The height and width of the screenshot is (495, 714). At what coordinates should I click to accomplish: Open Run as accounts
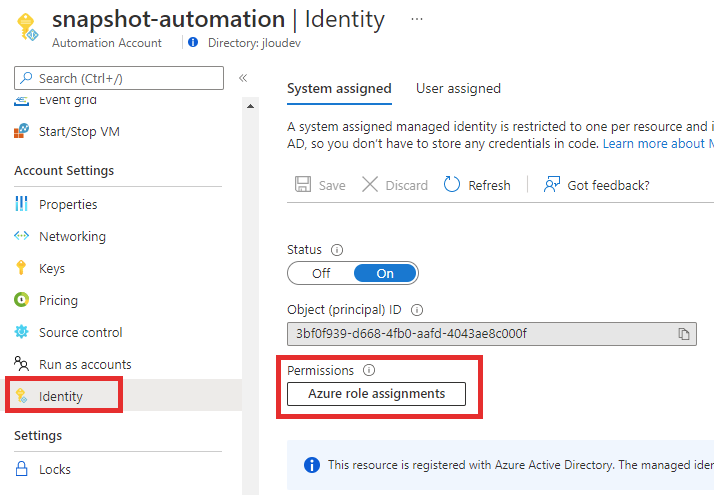point(85,364)
